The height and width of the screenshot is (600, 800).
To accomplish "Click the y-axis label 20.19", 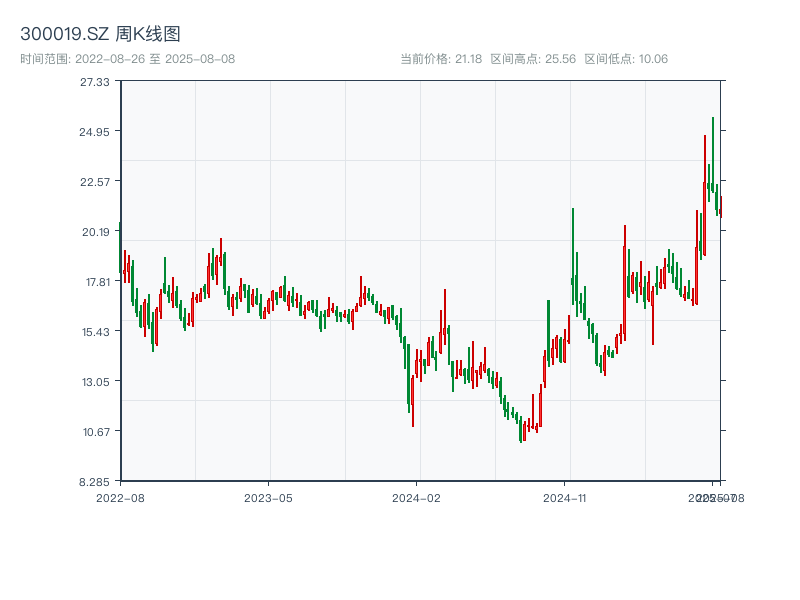I will click(x=95, y=232).
